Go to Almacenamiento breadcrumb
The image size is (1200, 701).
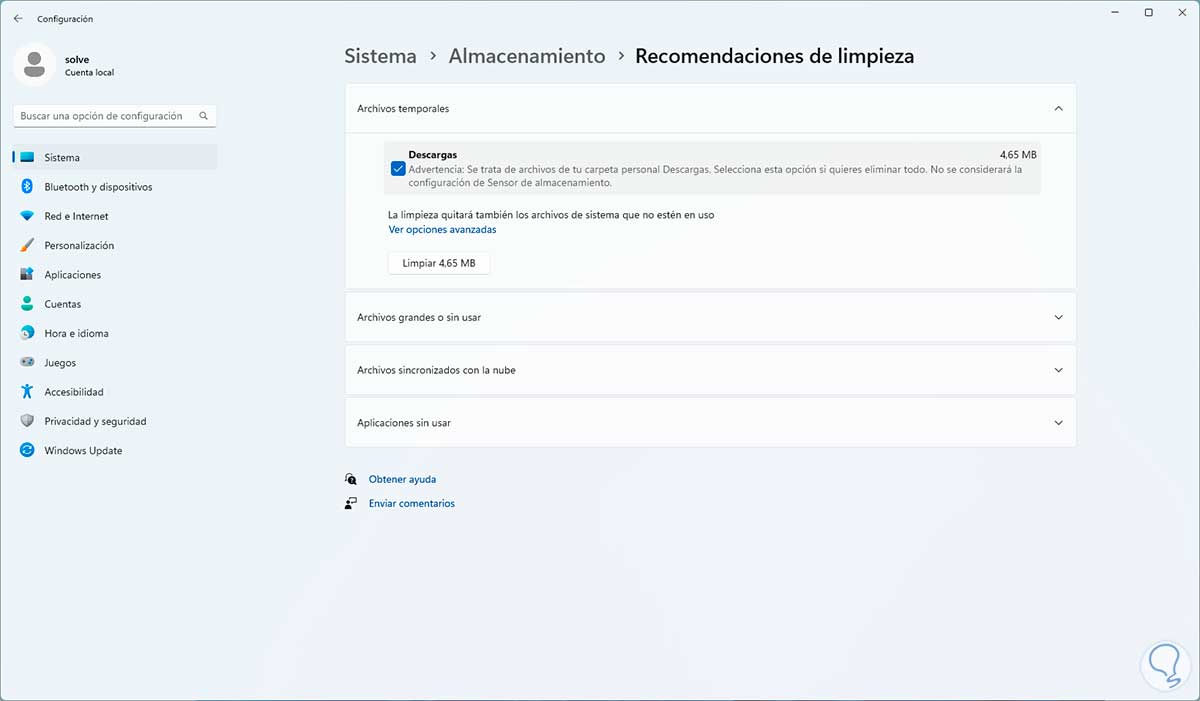click(x=527, y=56)
